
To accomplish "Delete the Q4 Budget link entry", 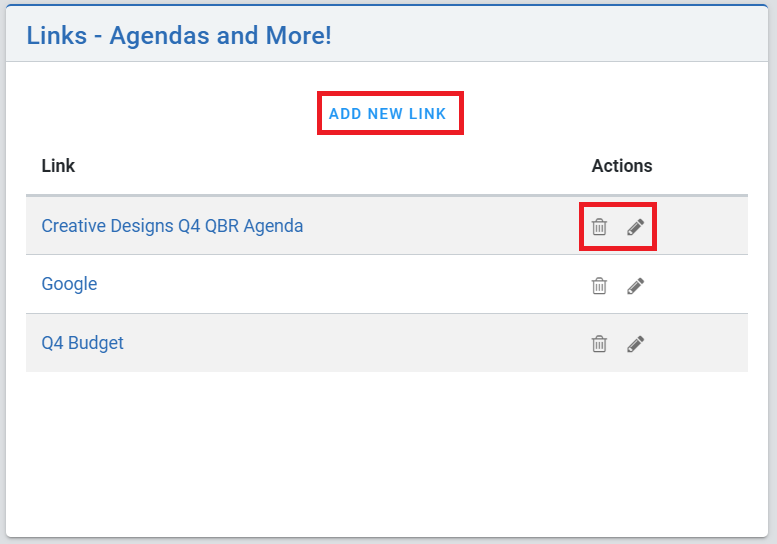I will coord(599,343).
